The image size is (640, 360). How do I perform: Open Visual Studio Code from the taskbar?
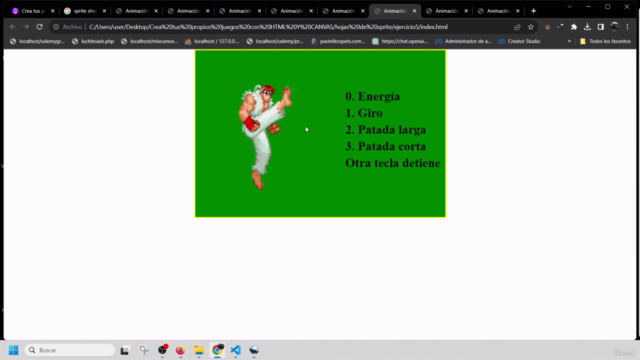pos(236,350)
